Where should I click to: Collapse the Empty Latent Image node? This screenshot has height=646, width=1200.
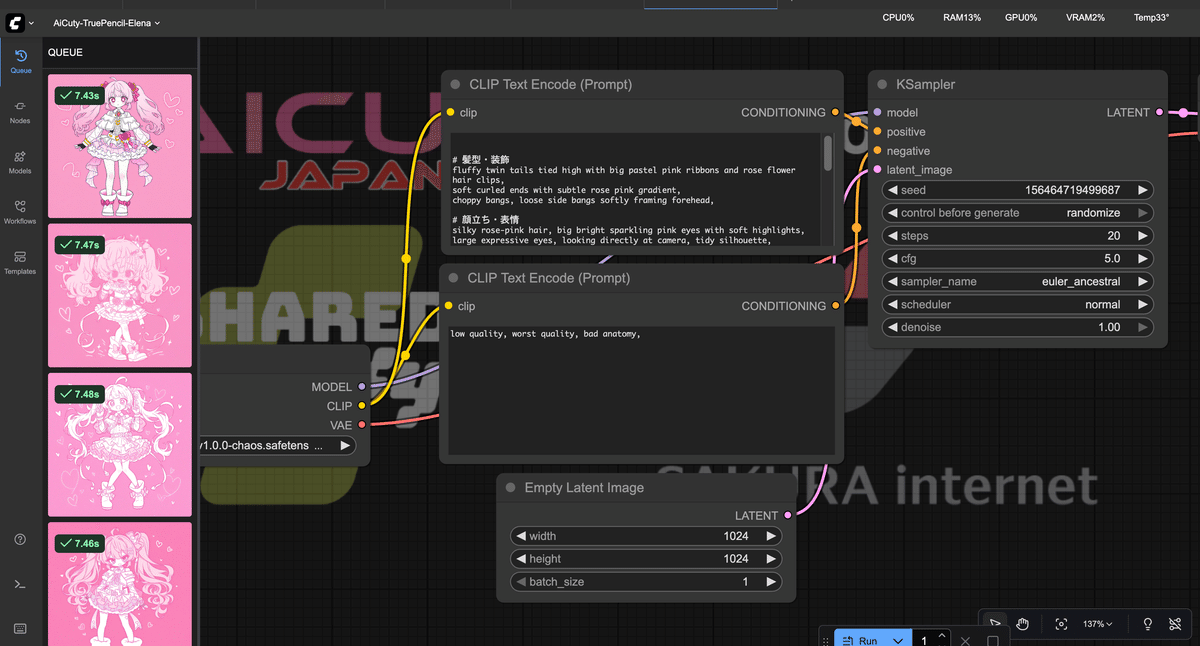click(x=510, y=488)
